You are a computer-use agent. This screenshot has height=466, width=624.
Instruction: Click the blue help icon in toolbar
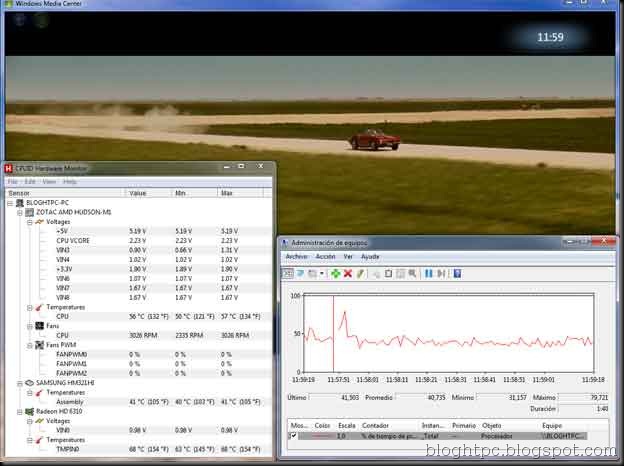click(x=457, y=272)
